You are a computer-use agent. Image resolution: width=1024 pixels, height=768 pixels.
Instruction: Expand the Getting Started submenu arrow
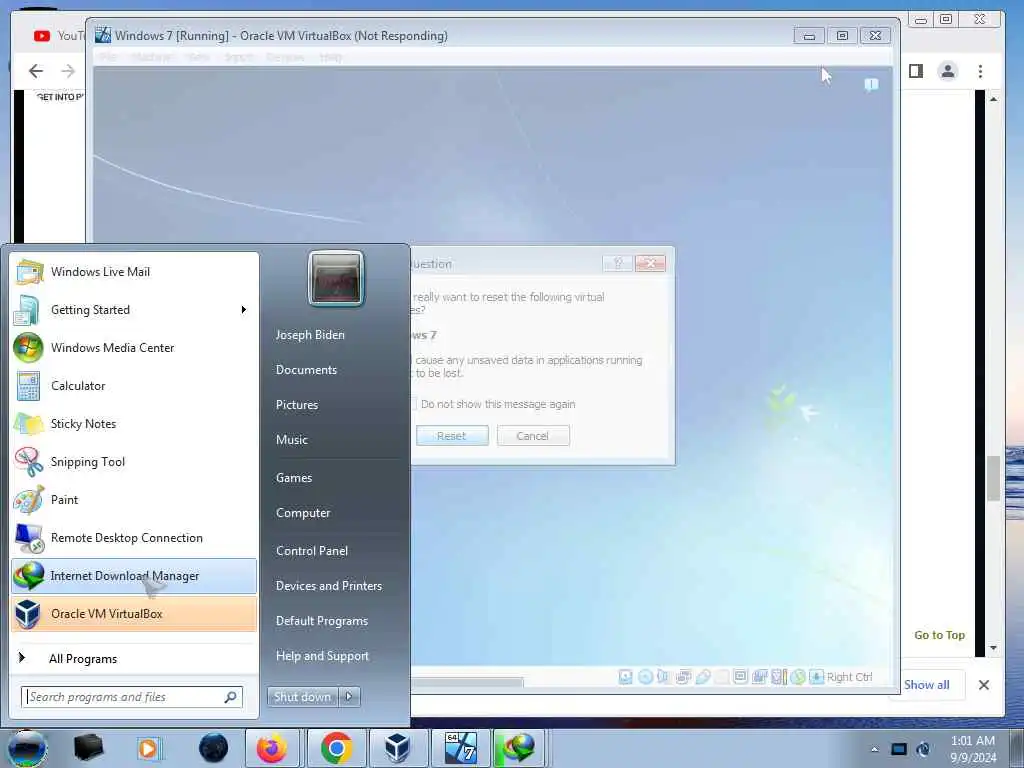[244, 310]
